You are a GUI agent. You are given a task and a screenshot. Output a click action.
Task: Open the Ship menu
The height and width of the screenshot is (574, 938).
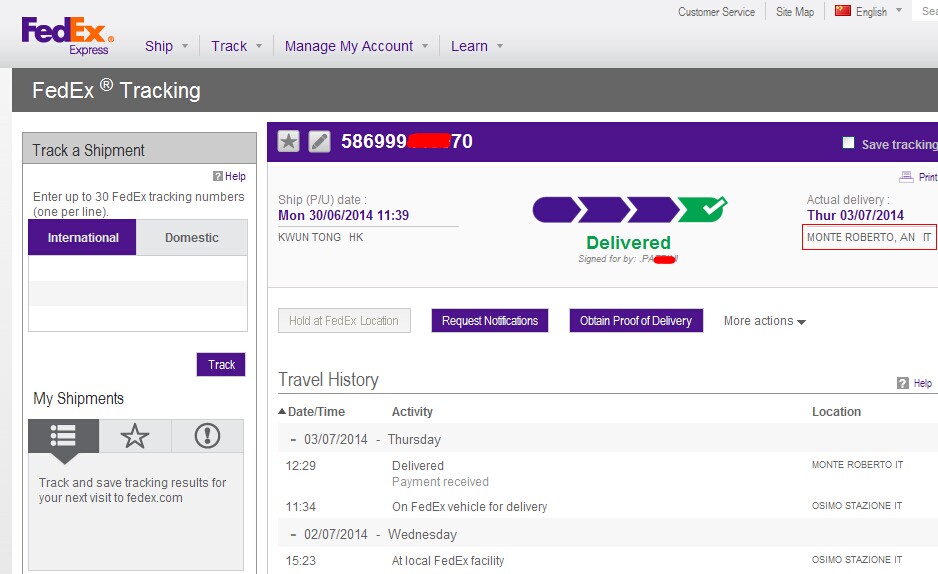click(159, 46)
